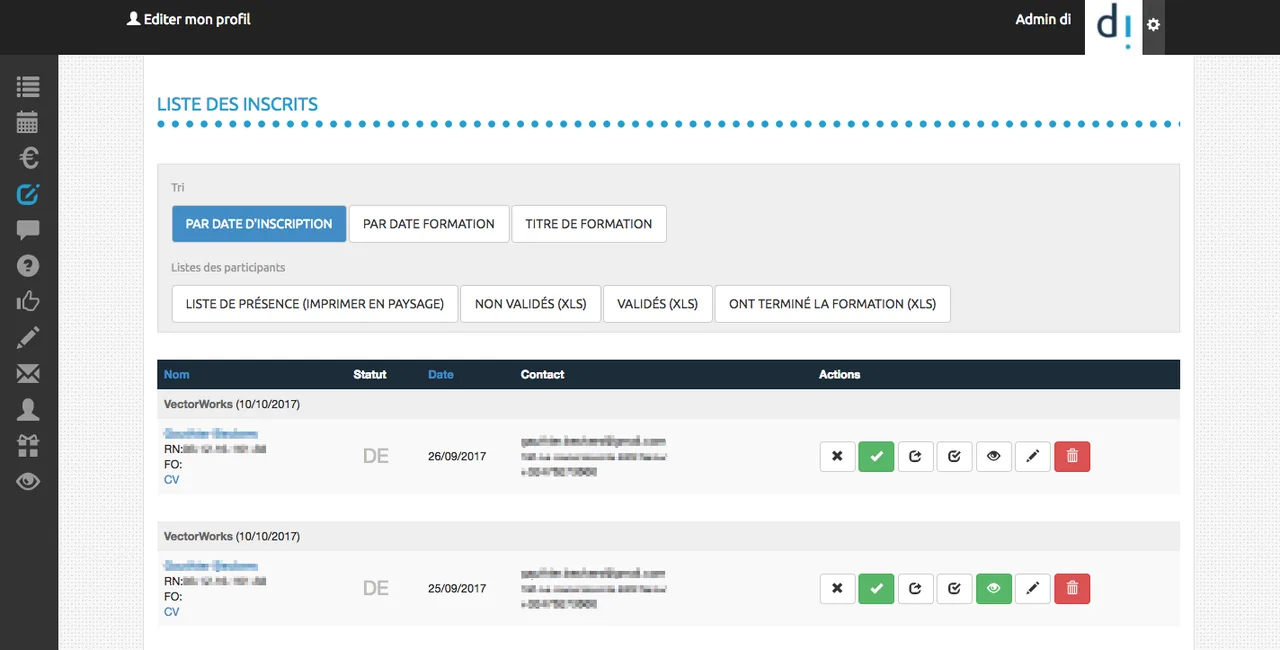Image resolution: width=1280 pixels, height=650 pixels.
Task: Open the thumbs-up sidebar icon
Action: 28,301
